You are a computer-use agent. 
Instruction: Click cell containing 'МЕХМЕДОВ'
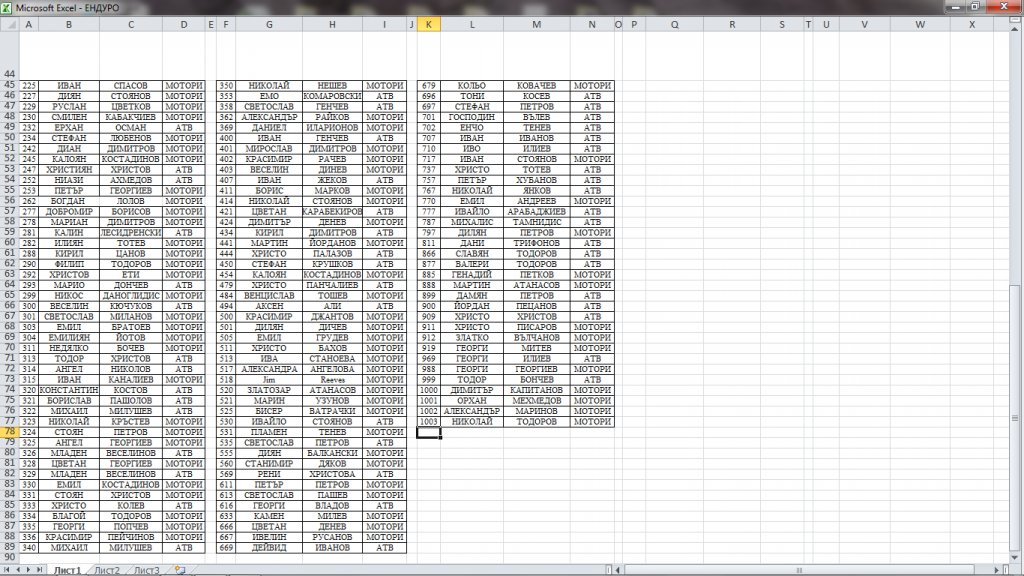(536, 400)
